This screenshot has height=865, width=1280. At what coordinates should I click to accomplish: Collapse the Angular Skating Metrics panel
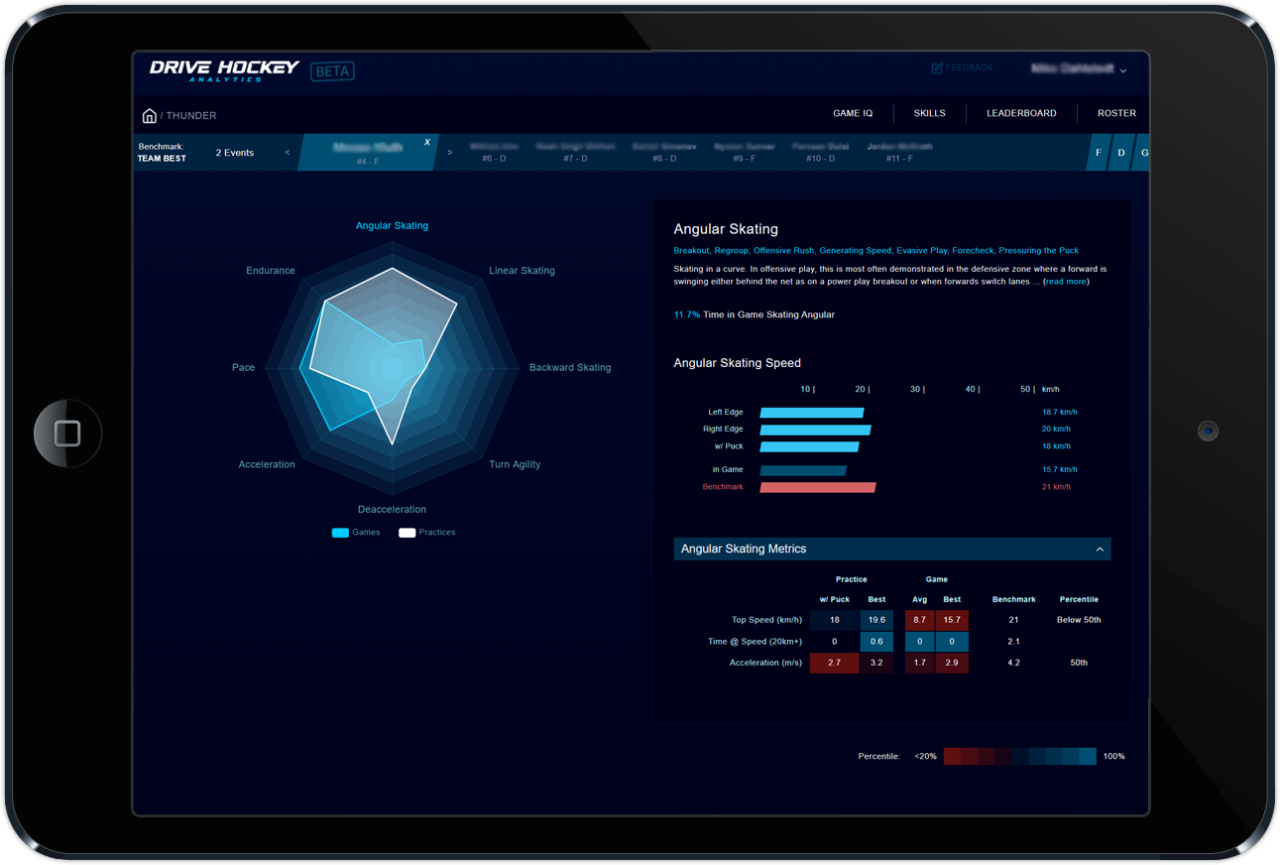(1099, 549)
